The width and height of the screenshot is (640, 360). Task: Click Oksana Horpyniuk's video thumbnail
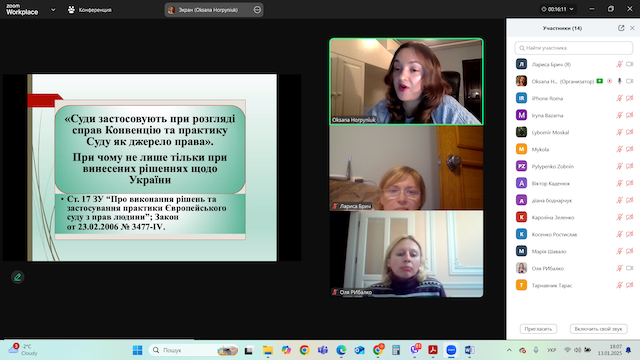coord(406,81)
